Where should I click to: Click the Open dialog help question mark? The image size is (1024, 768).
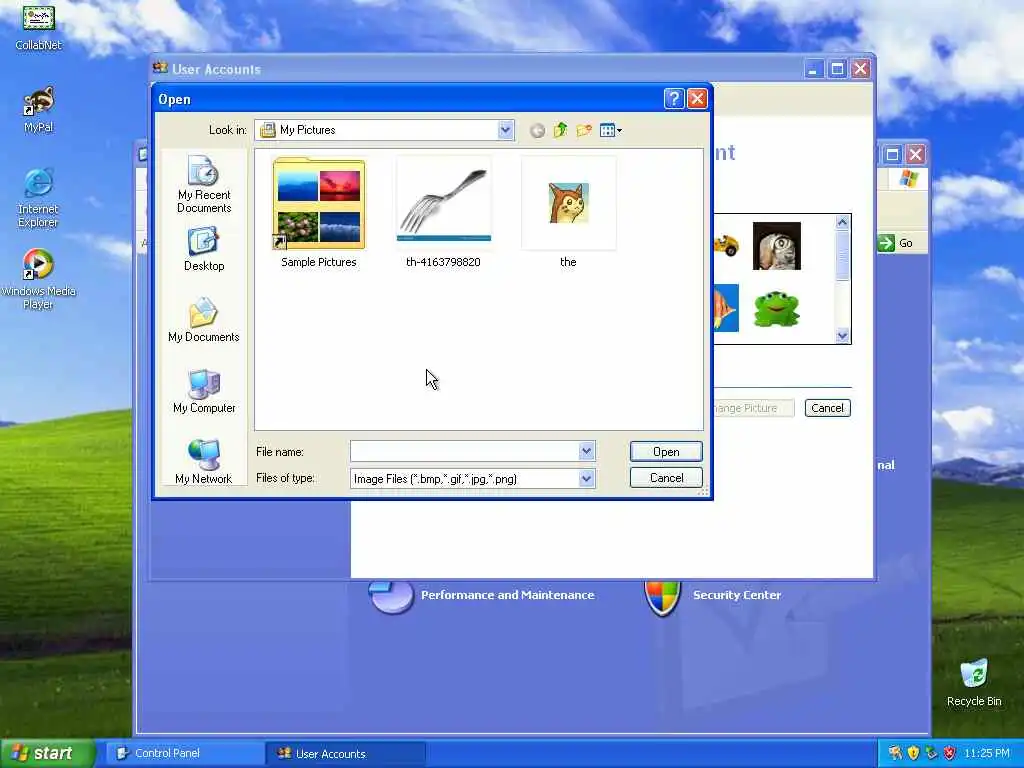[x=674, y=99]
